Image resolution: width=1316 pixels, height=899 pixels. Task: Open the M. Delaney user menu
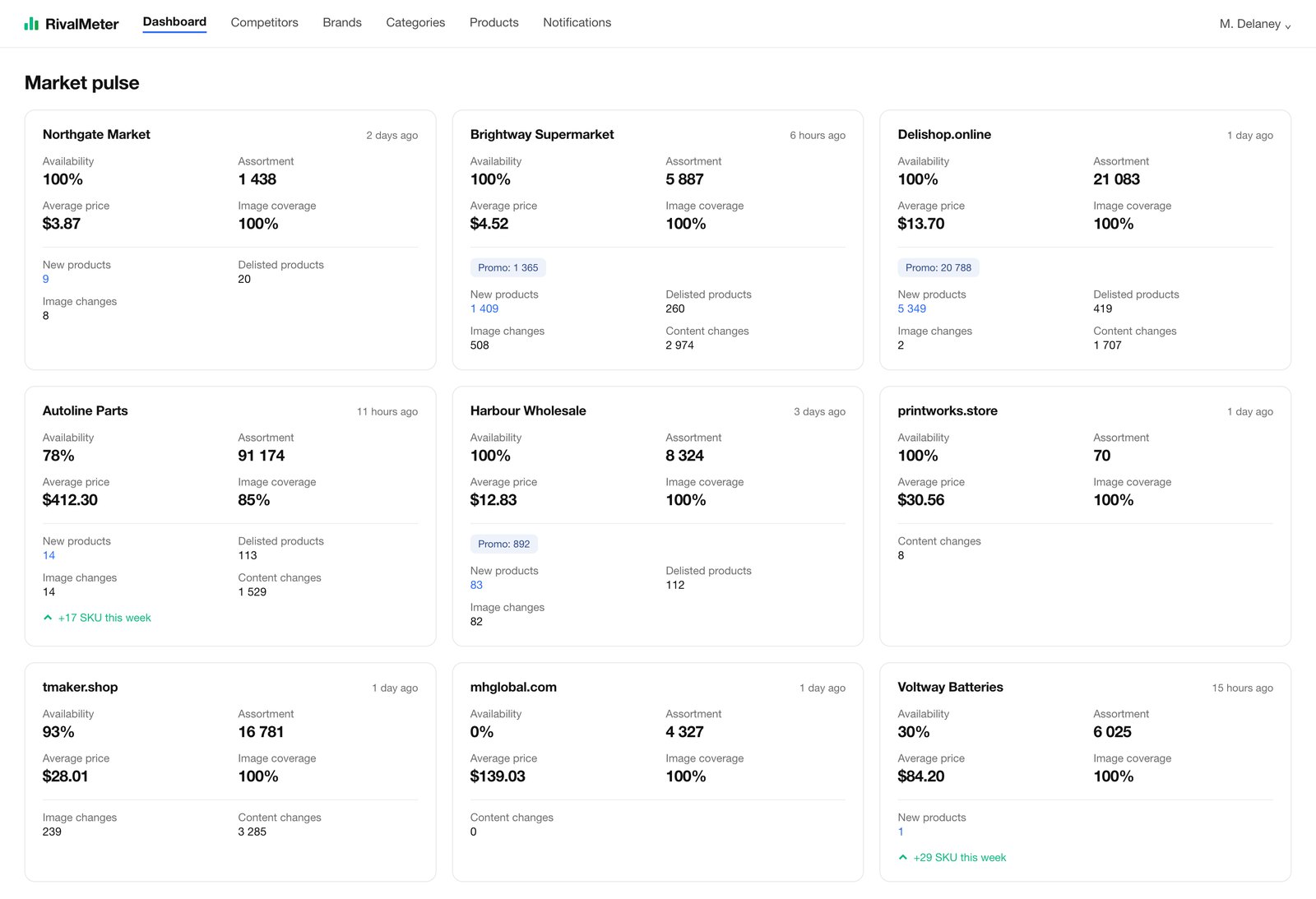pyautogui.click(x=1255, y=24)
